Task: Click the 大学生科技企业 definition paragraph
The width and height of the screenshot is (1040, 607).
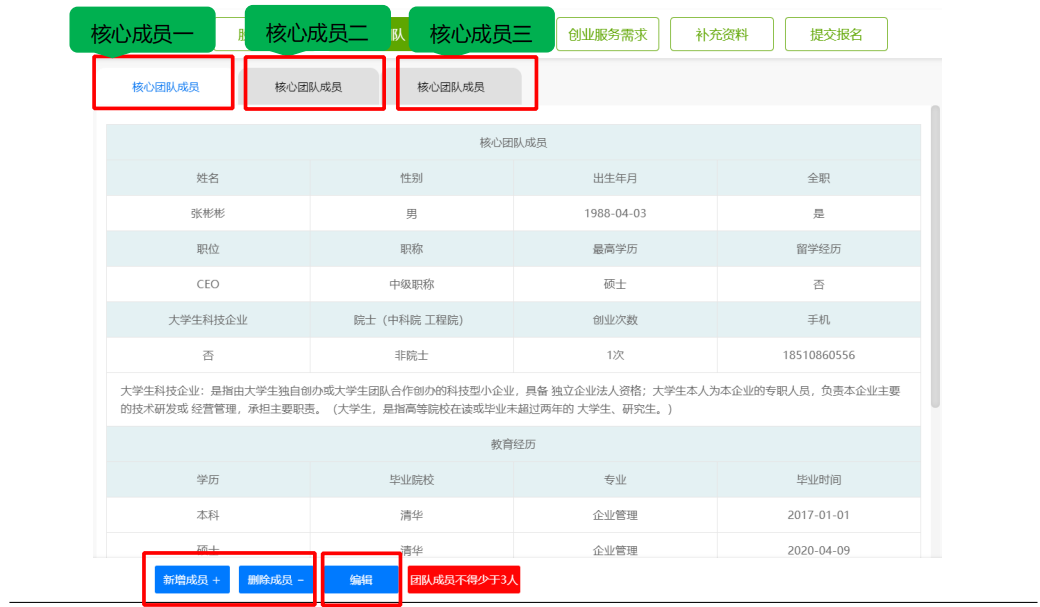Action: coord(511,400)
